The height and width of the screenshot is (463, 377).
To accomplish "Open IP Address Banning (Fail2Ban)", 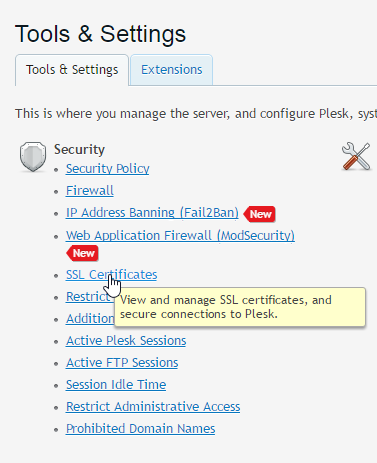I will [x=152, y=213].
